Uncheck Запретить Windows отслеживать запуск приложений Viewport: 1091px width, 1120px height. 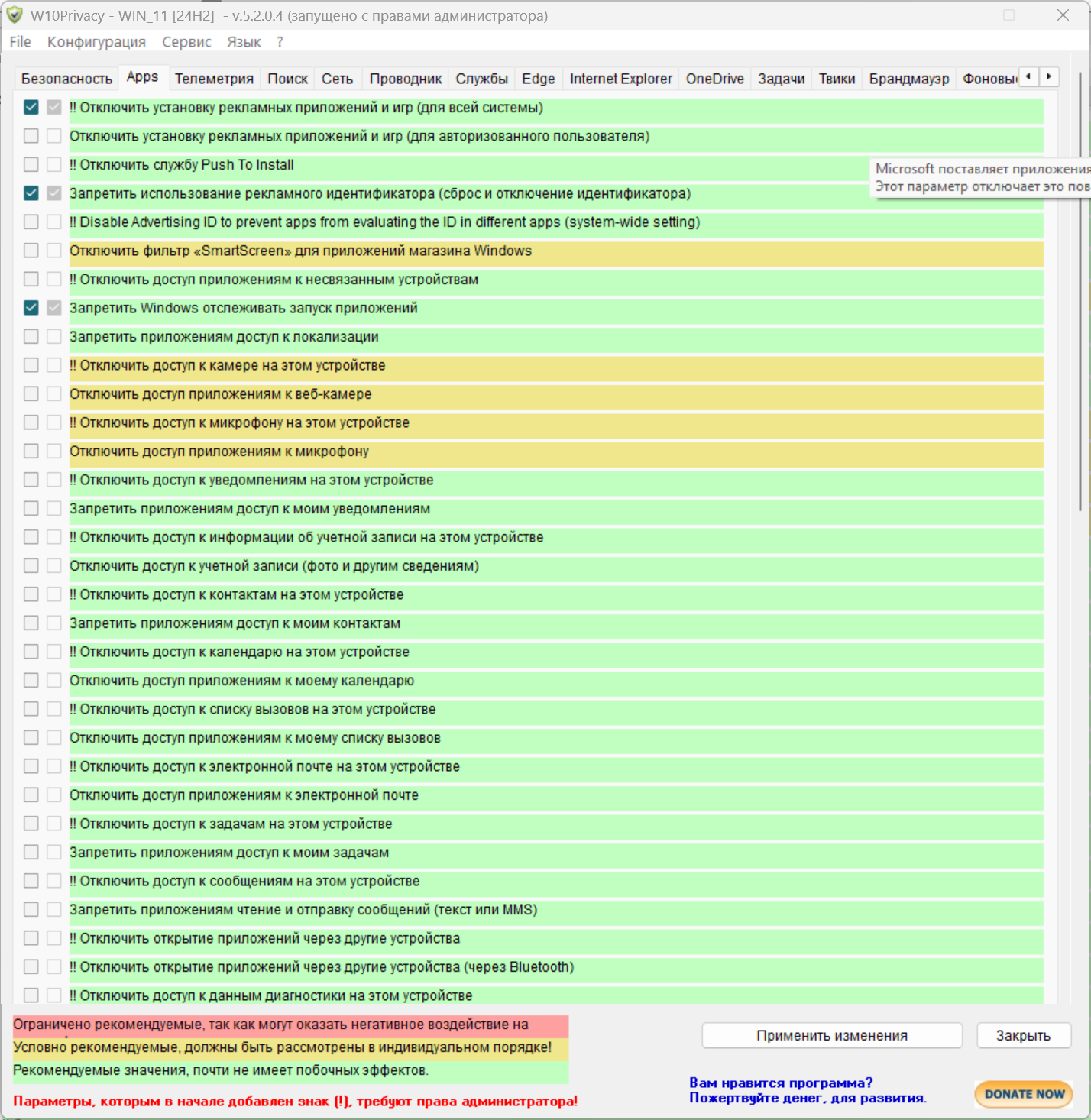pyautogui.click(x=31, y=308)
